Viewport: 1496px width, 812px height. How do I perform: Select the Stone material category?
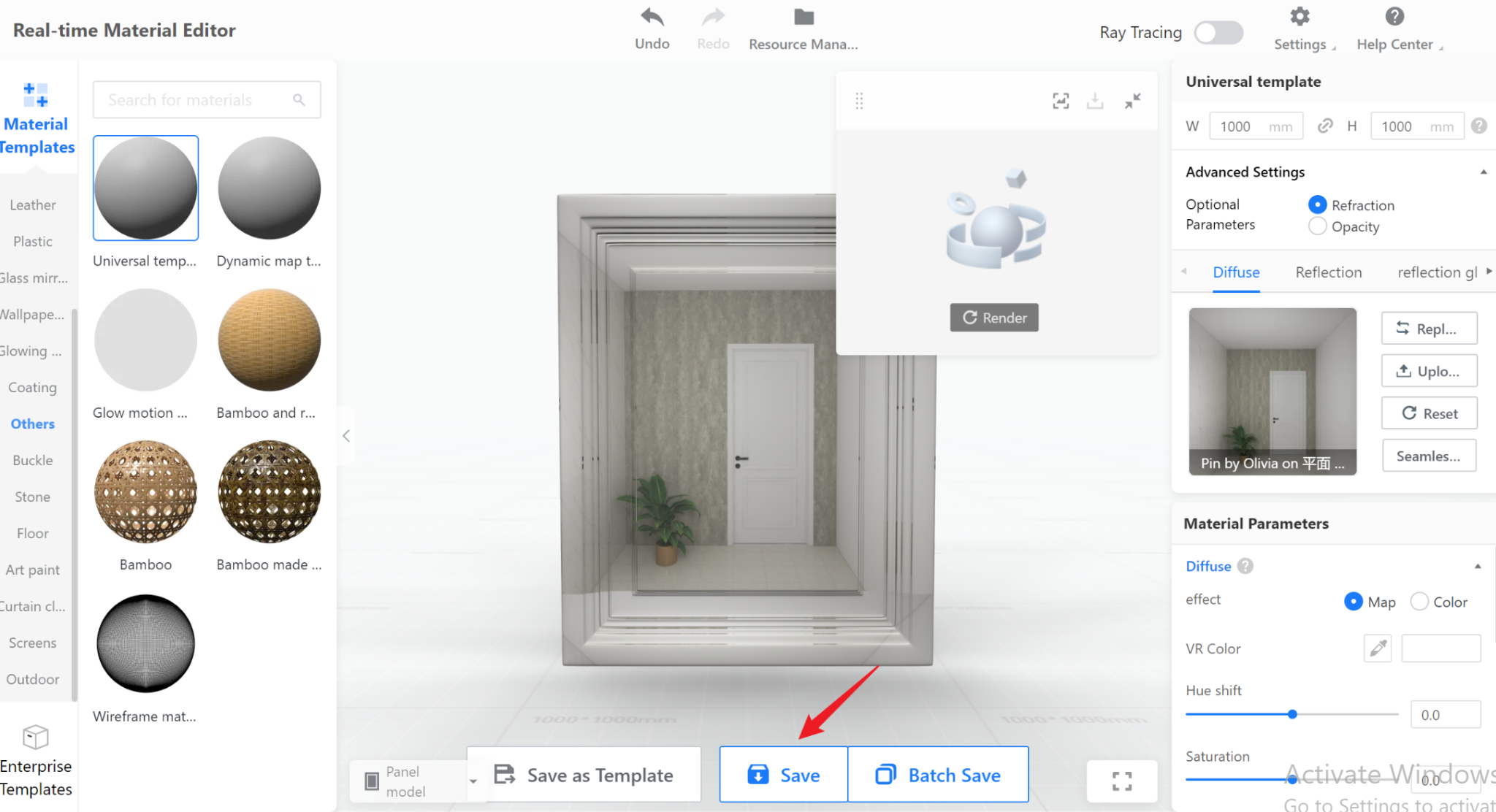click(x=33, y=497)
